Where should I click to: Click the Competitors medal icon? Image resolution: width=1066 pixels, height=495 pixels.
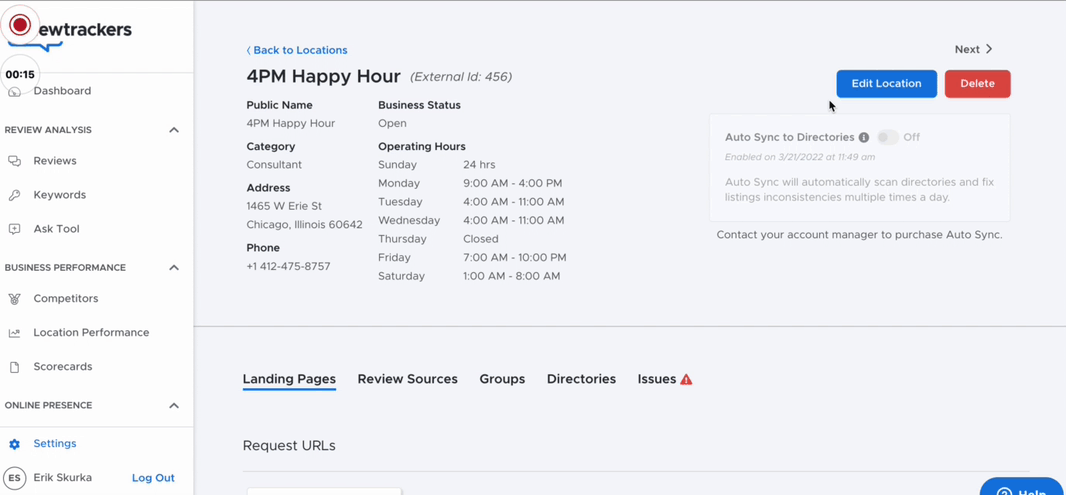(x=14, y=298)
